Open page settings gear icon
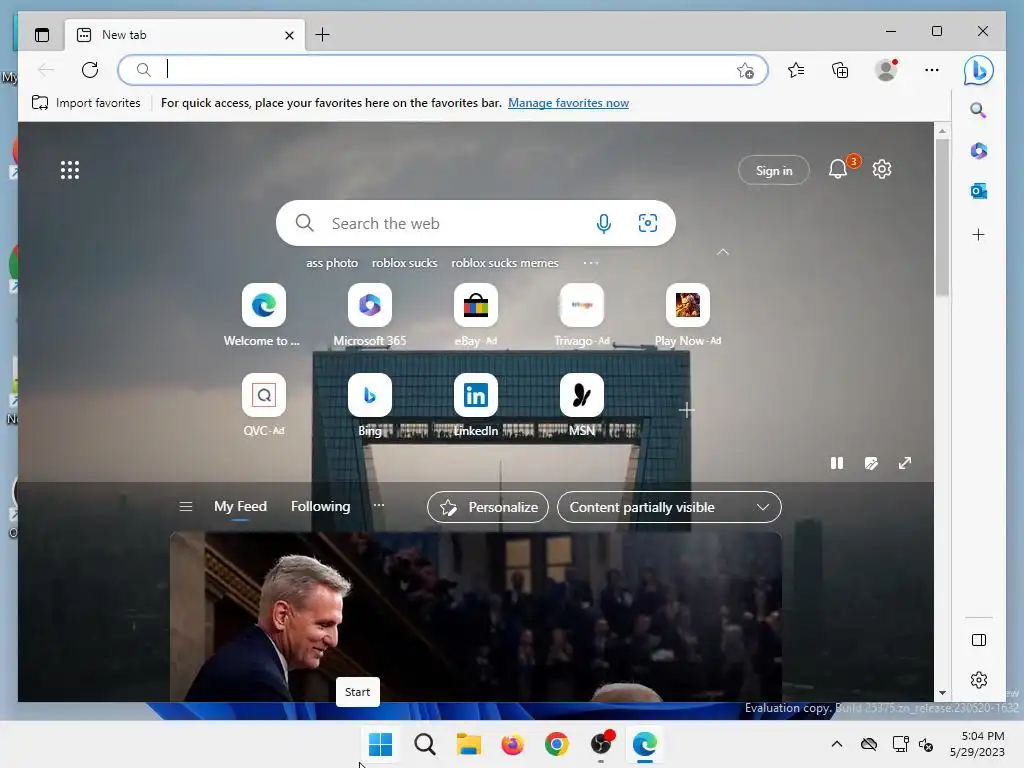The width and height of the screenshot is (1024, 768). 882,169
